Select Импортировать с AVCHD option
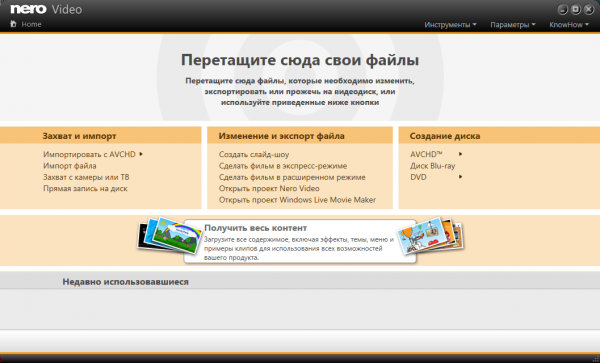Viewport: 600px width, 363px height. (89, 154)
